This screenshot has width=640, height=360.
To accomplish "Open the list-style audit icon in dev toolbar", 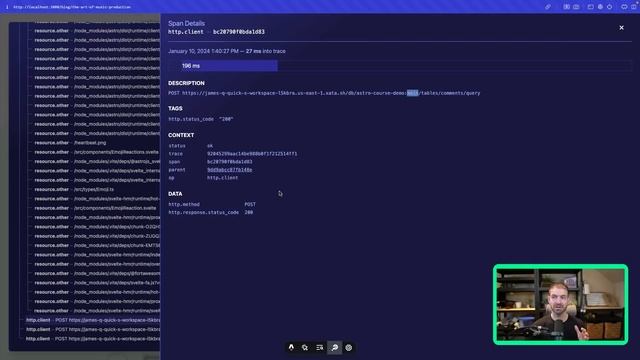I will 320,347.
